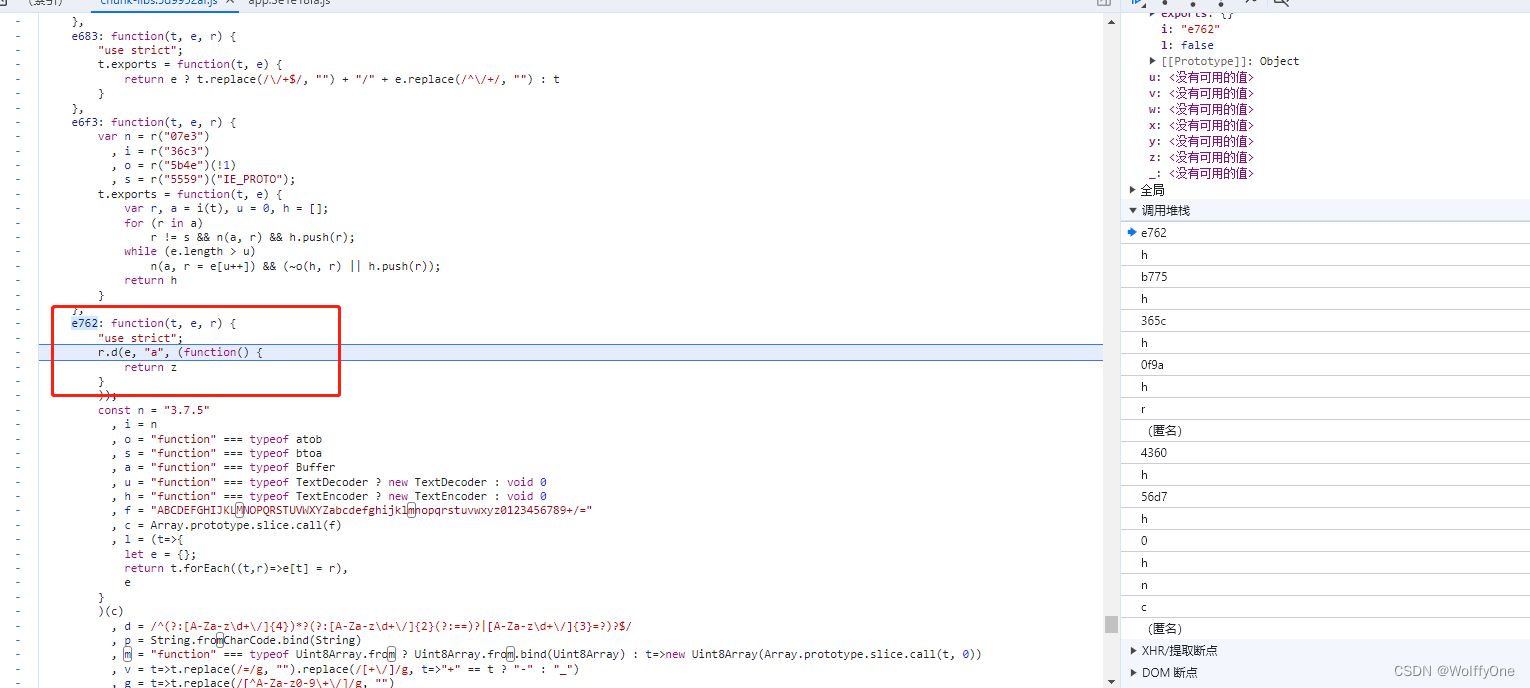
Task: Select scope variable v with no available value
Action: pos(1203,93)
